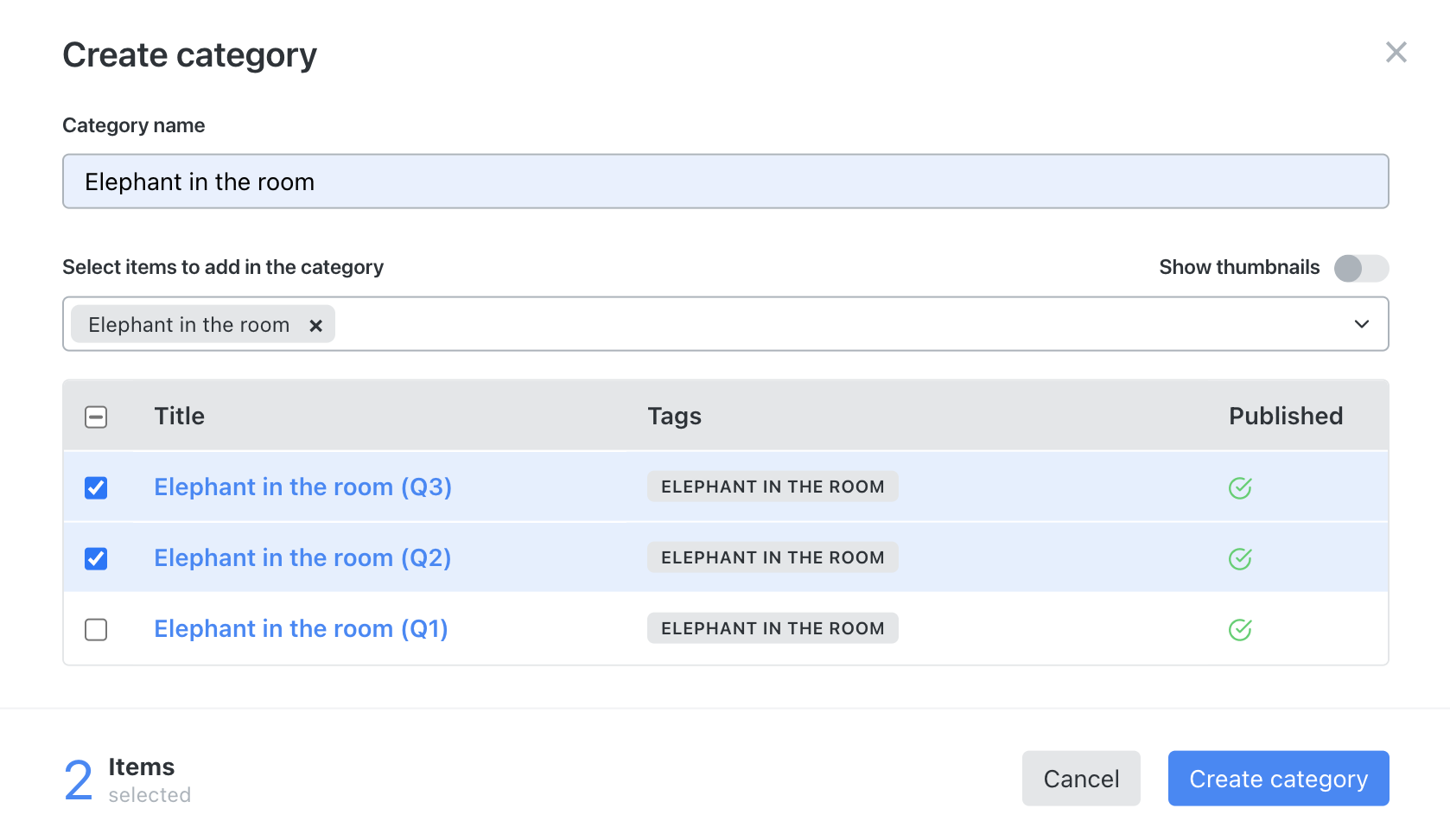The width and height of the screenshot is (1450, 840).
Task: Uncheck Elephant in the room (Q3)
Action: click(x=96, y=488)
